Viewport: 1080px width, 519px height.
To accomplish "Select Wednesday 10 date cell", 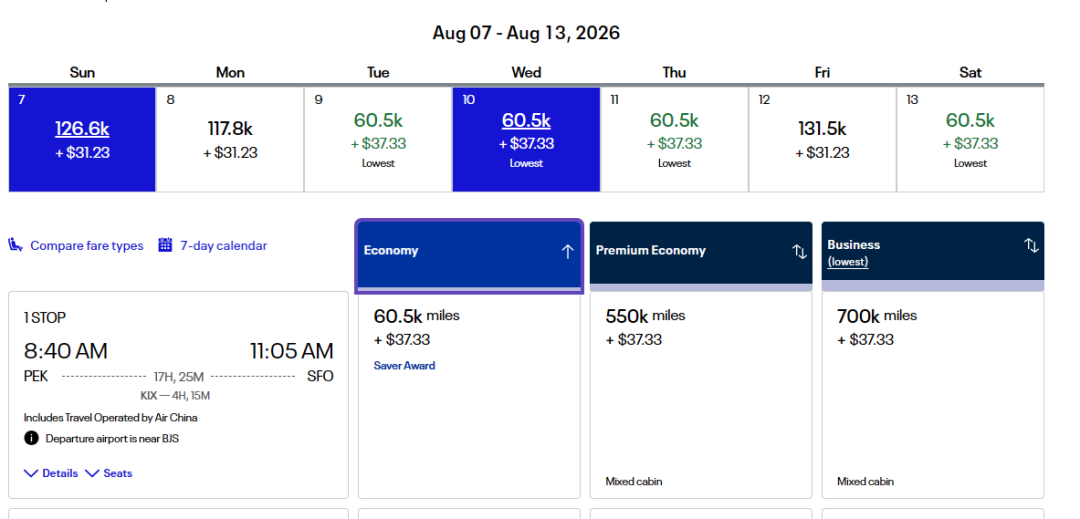I will click(x=526, y=139).
